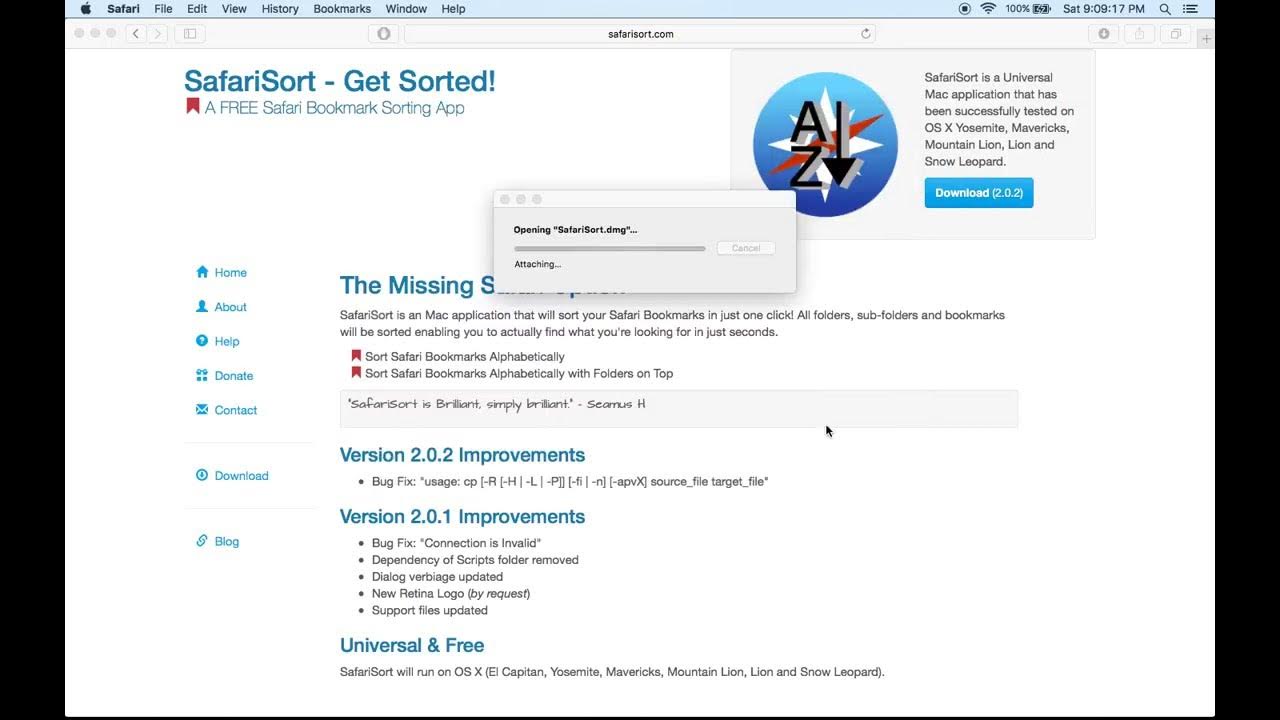Open the Edit menu
1280x720 pixels.
(x=197, y=9)
